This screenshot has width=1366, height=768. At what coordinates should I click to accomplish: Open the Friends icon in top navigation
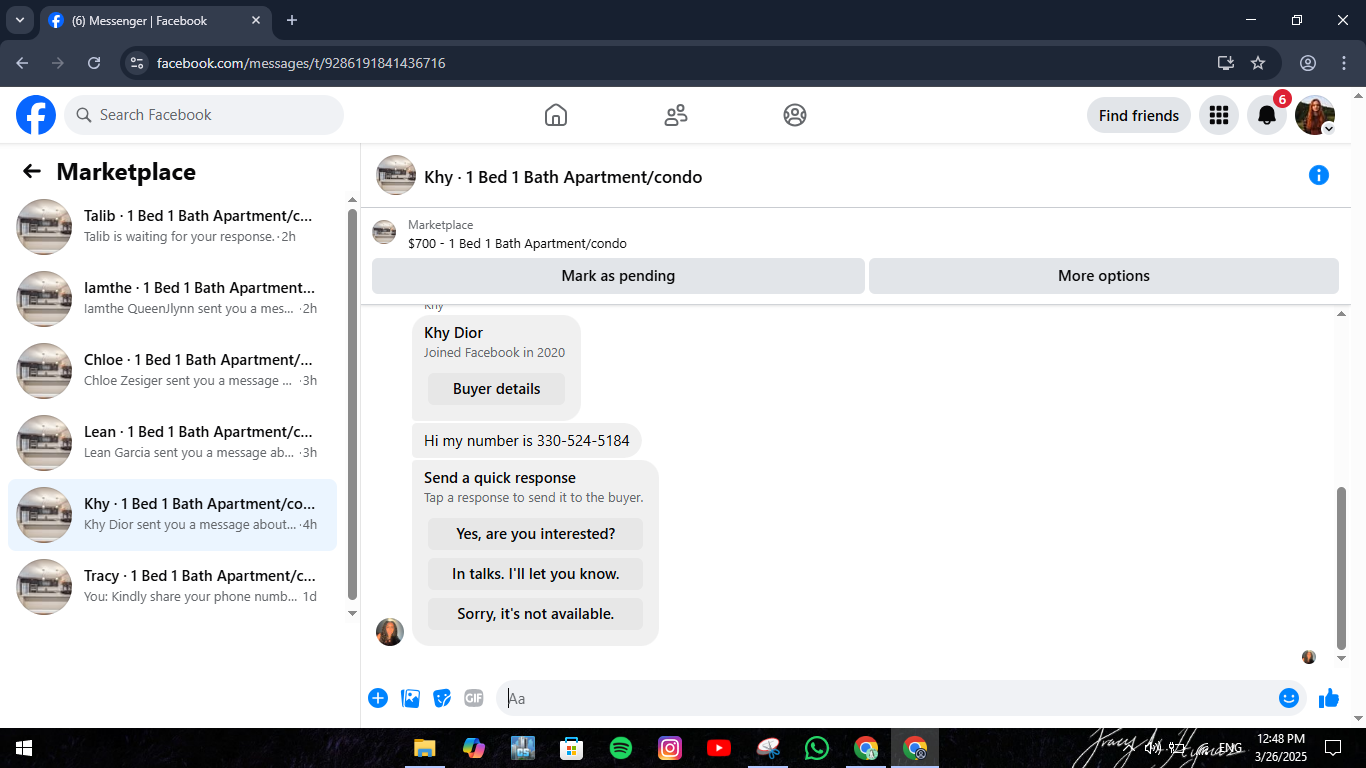[x=676, y=115]
